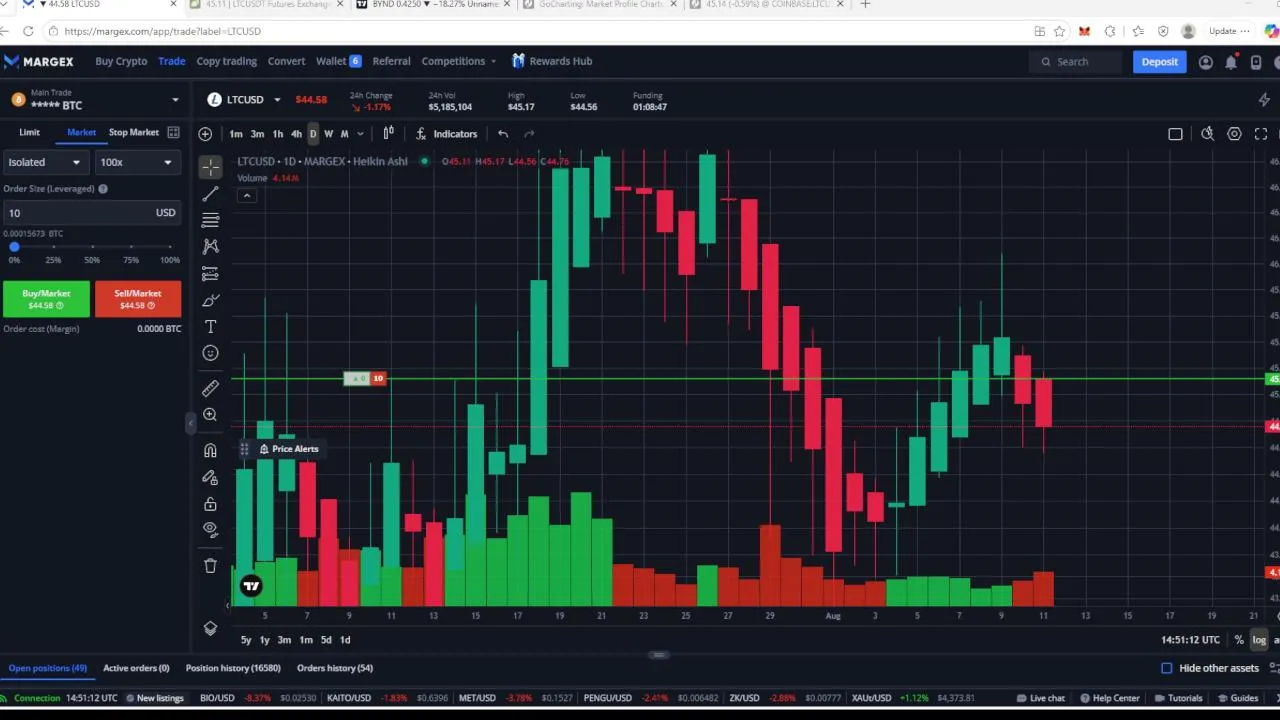Click the Sell/Market button

tap(138, 298)
